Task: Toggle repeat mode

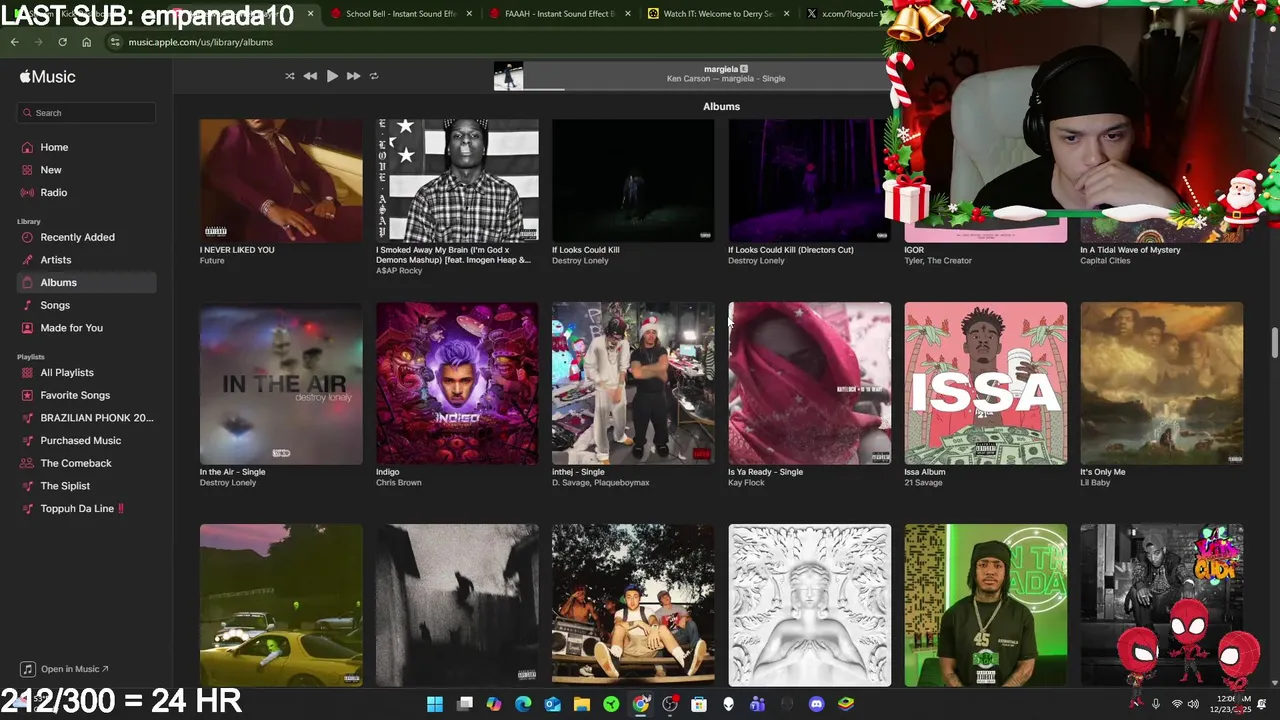Action: (x=374, y=76)
